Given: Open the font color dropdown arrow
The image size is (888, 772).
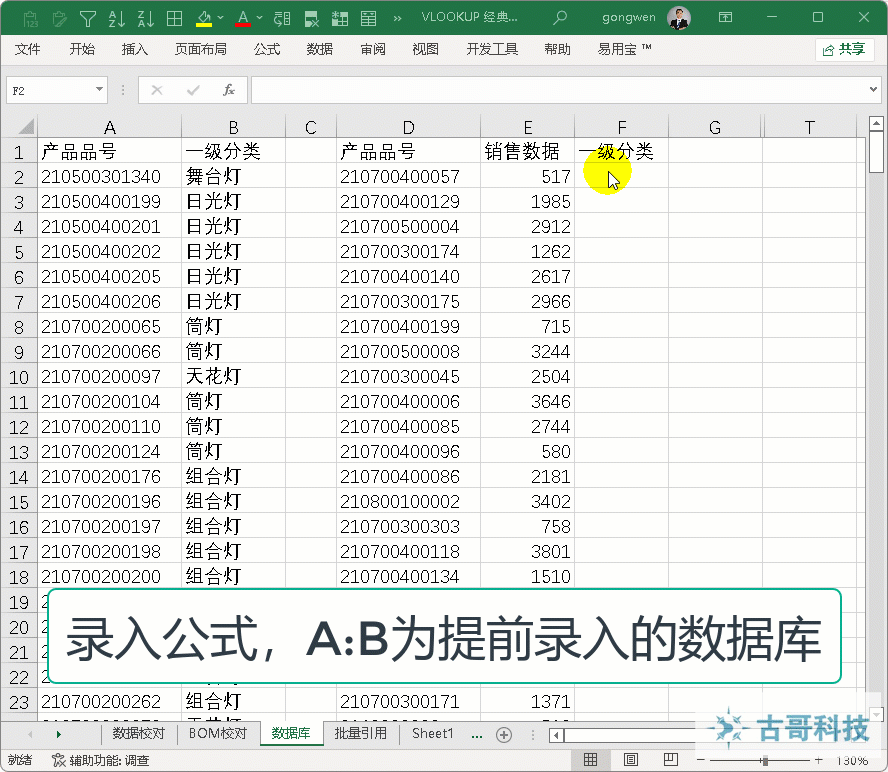Looking at the screenshot, I should [x=258, y=17].
